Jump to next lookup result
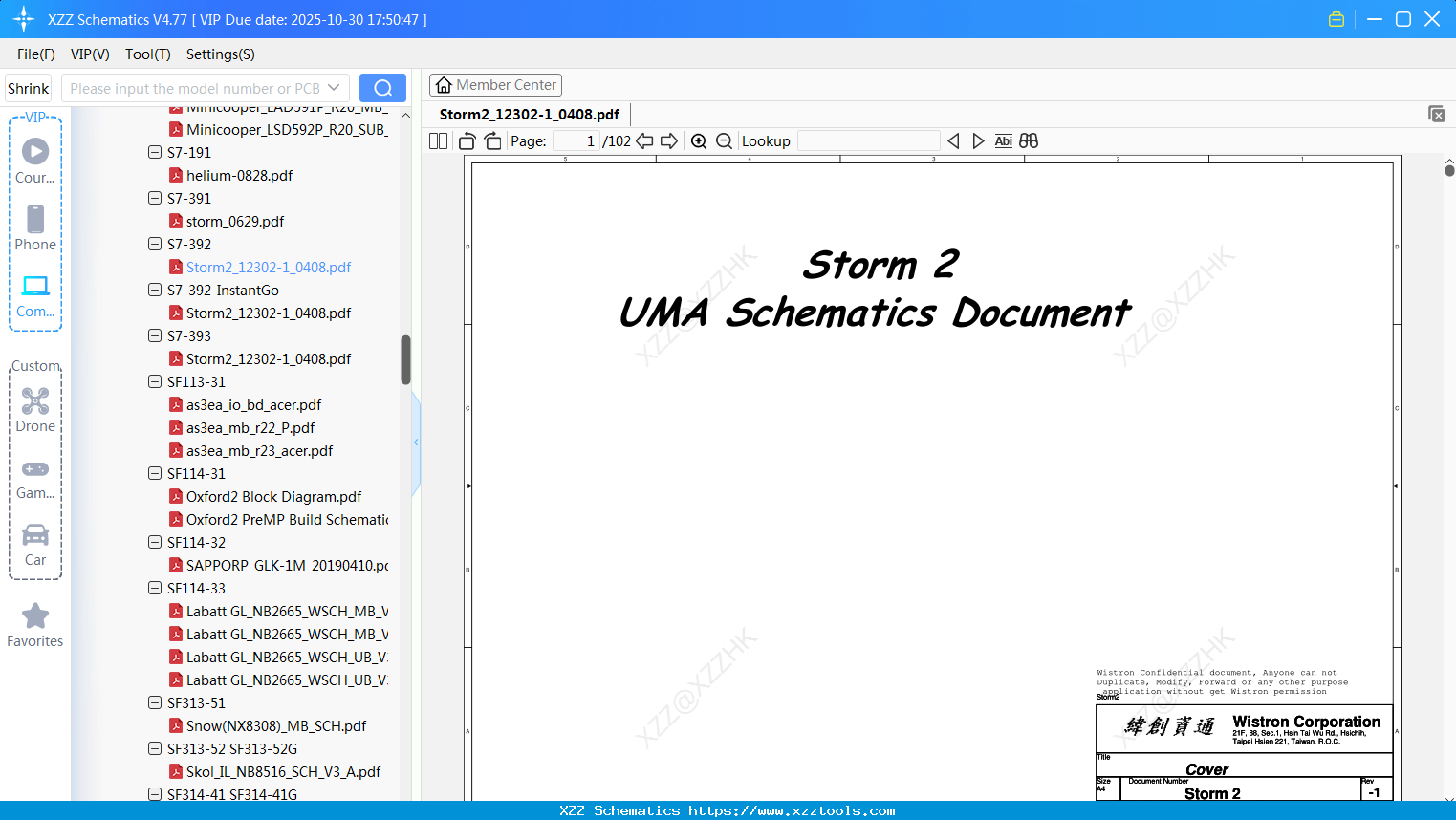 (978, 140)
